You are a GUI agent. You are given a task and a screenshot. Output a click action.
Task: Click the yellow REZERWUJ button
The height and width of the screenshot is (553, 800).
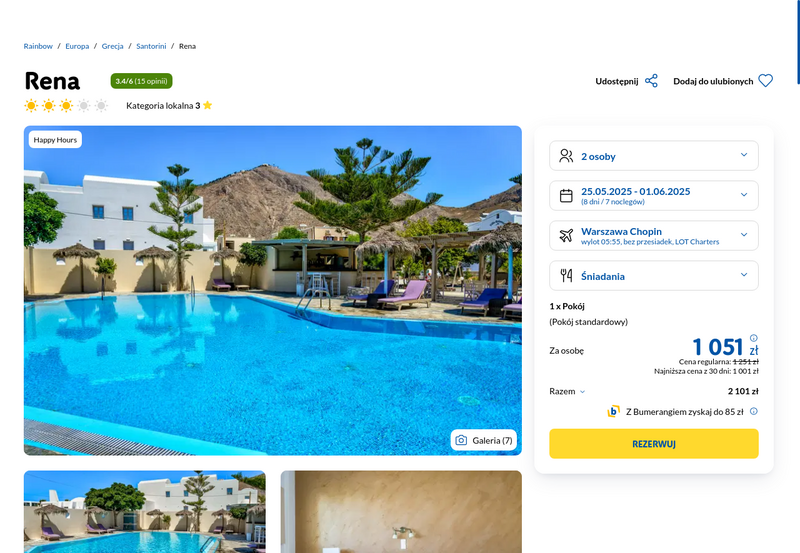coord(654,444)
